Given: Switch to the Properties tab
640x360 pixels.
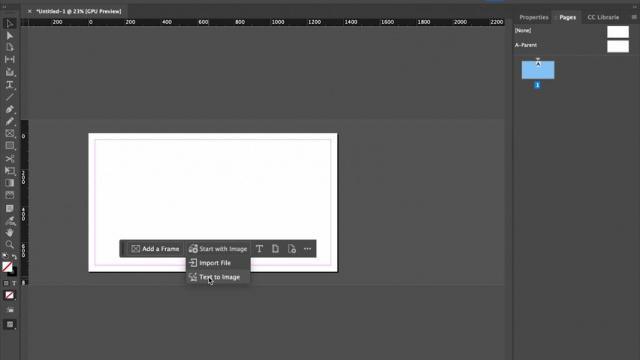Looking at the screenshot, I should coord(534,17).
